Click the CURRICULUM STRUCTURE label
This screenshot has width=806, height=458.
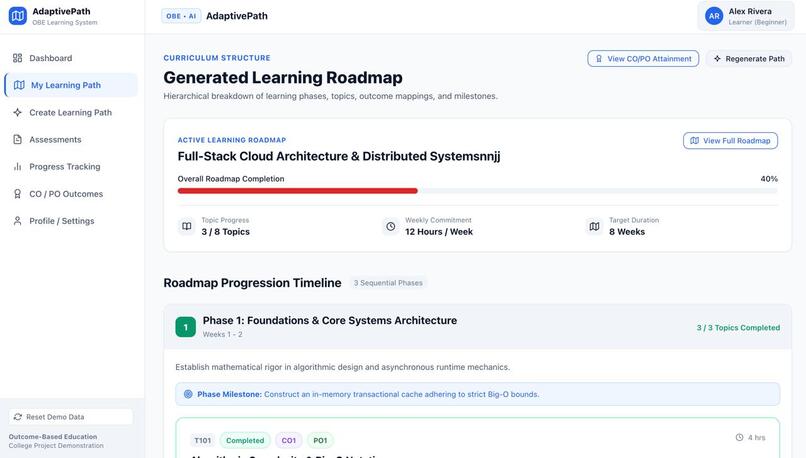point(217,58)
